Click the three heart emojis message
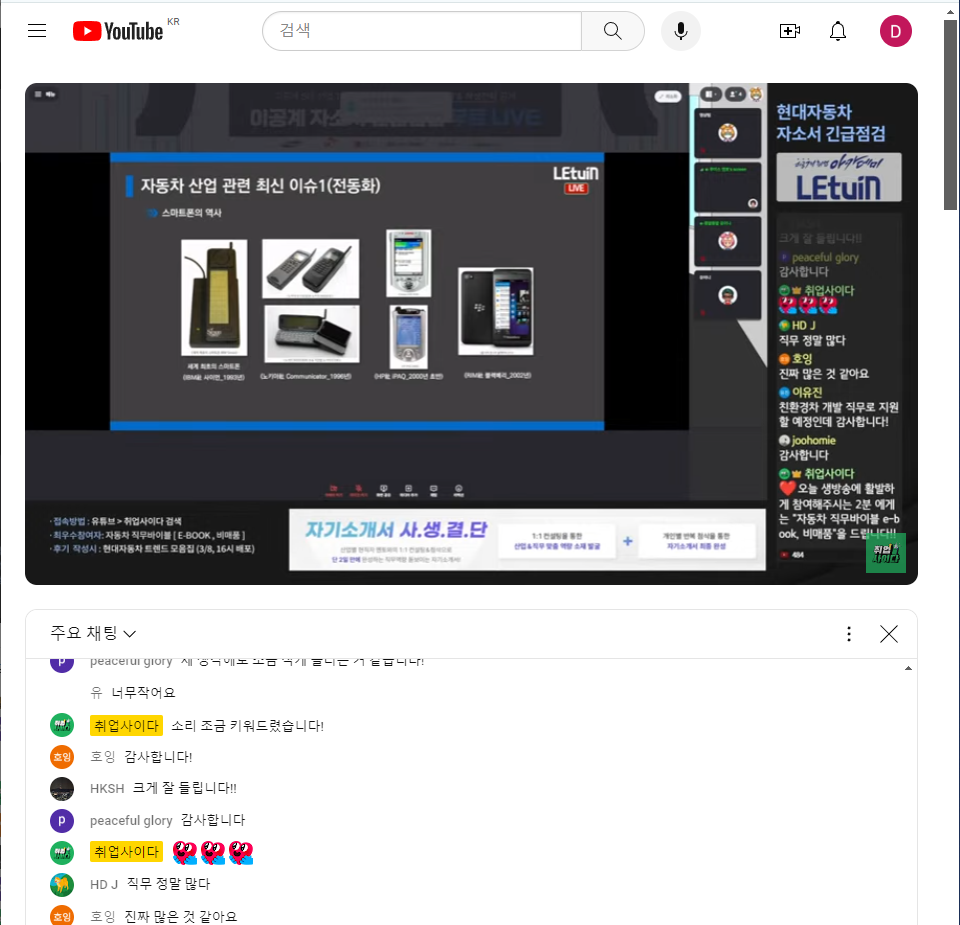 [x=213, y=852]
